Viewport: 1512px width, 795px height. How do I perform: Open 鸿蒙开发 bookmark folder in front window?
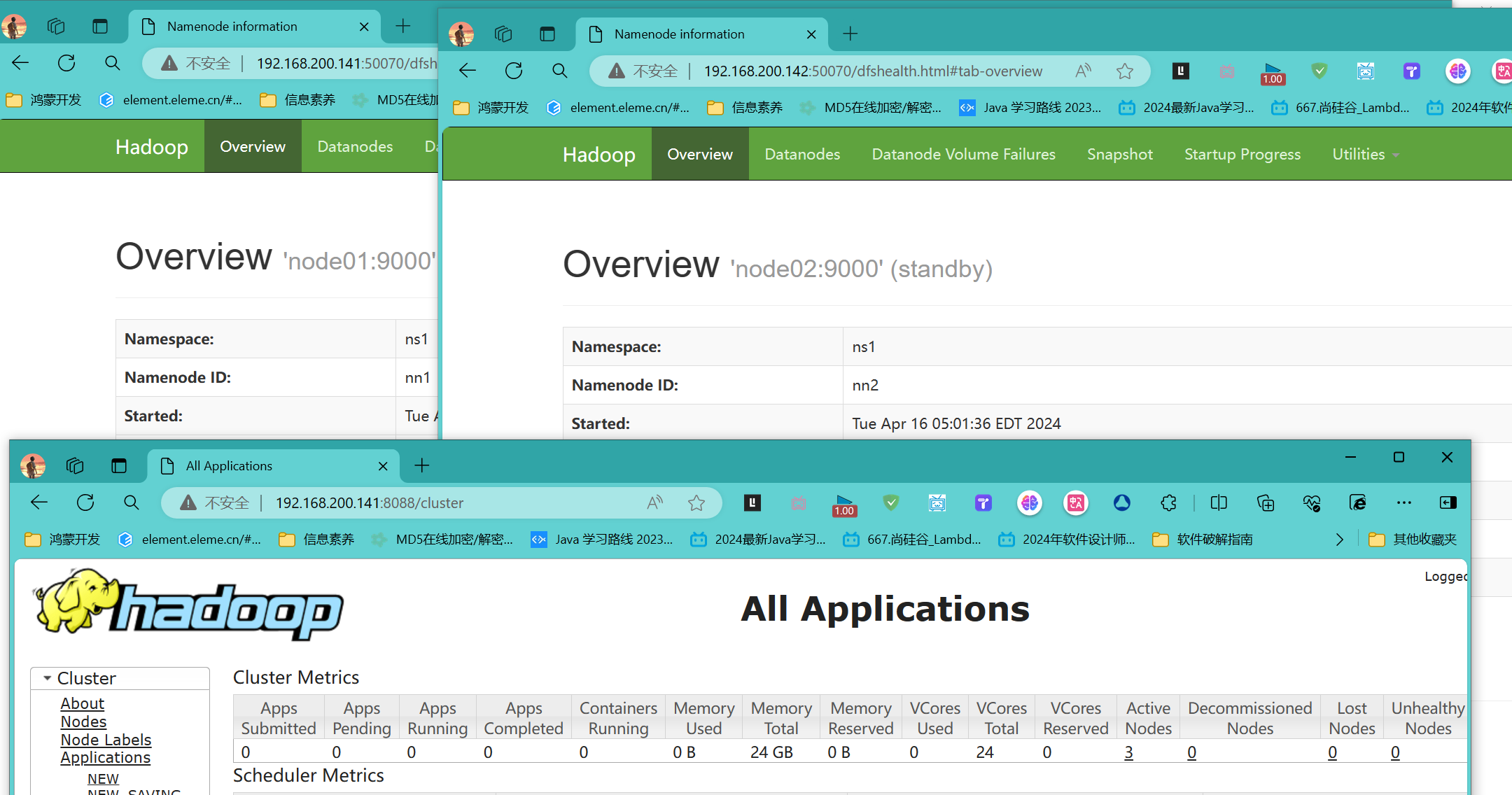(x=62, y=540)
